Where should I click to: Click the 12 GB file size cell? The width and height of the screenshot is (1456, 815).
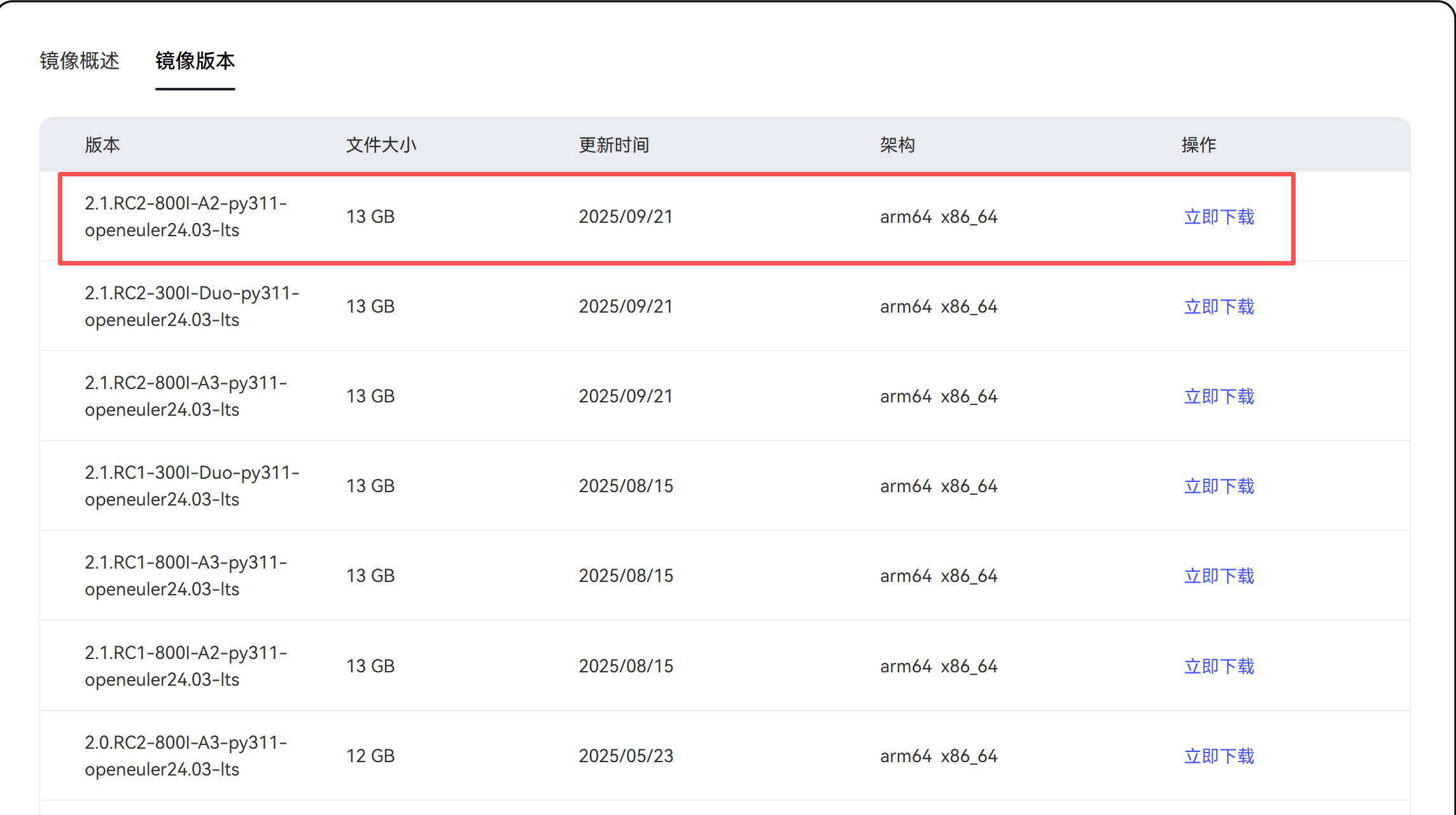point(370,756)
